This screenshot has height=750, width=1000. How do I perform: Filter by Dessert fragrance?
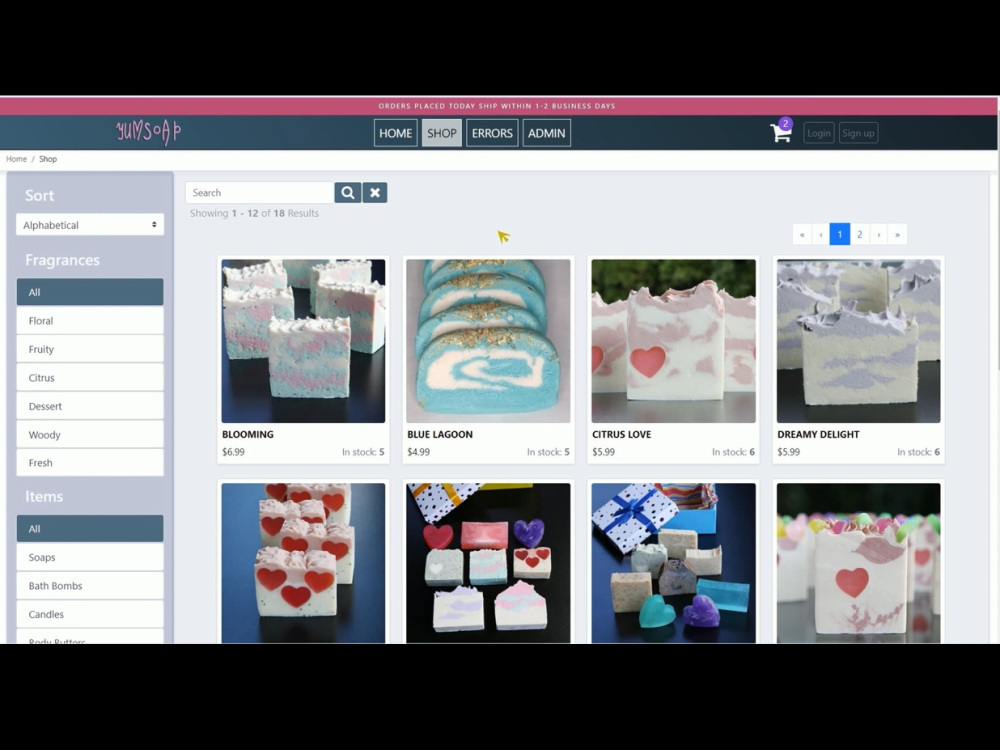click(90, 406)
